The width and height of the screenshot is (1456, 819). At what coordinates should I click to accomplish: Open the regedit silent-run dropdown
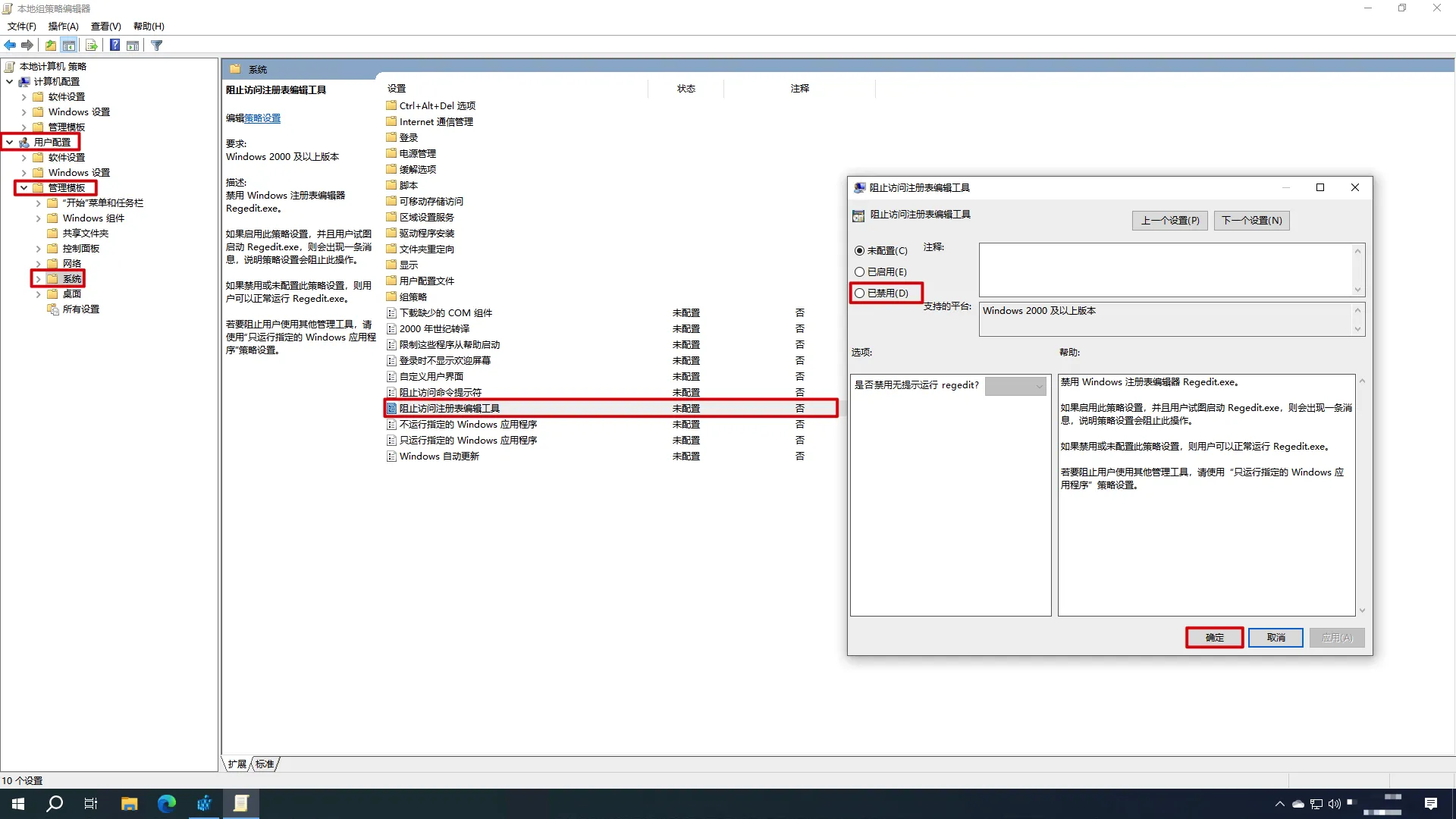tap(1015, 386)
